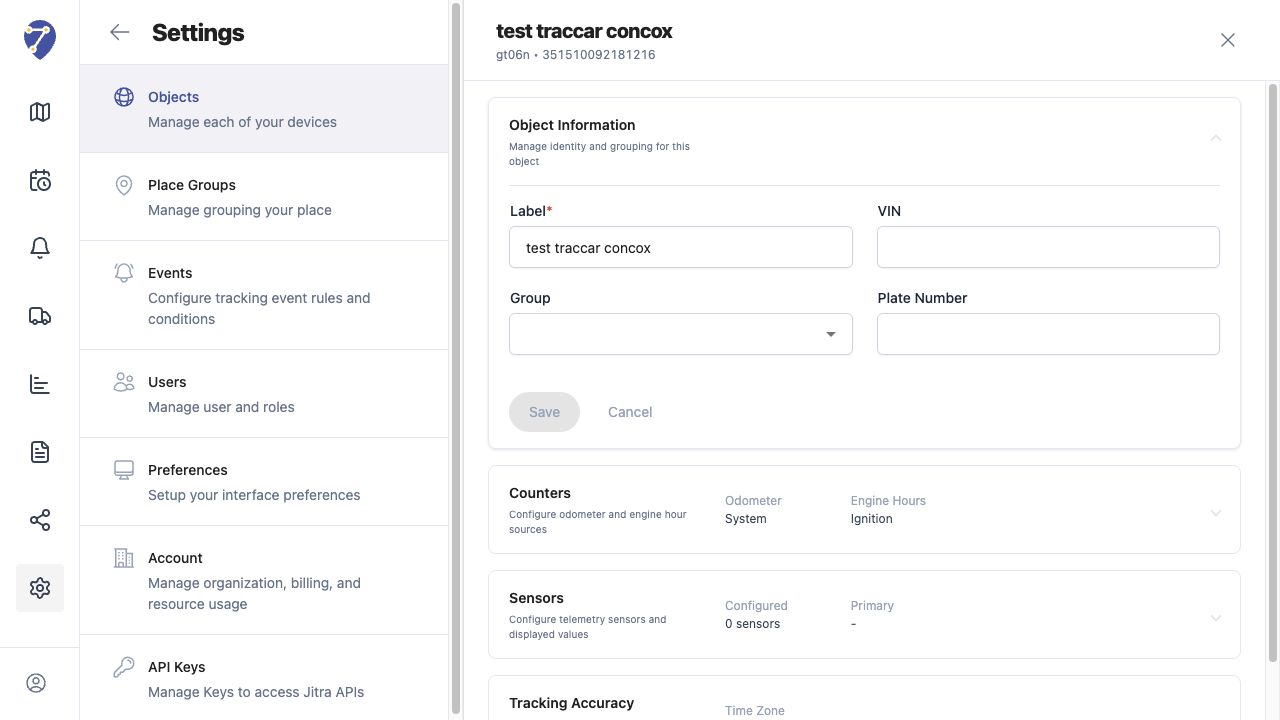Click the VIN input field
Screen dimensions: 1280x720
1048,247
